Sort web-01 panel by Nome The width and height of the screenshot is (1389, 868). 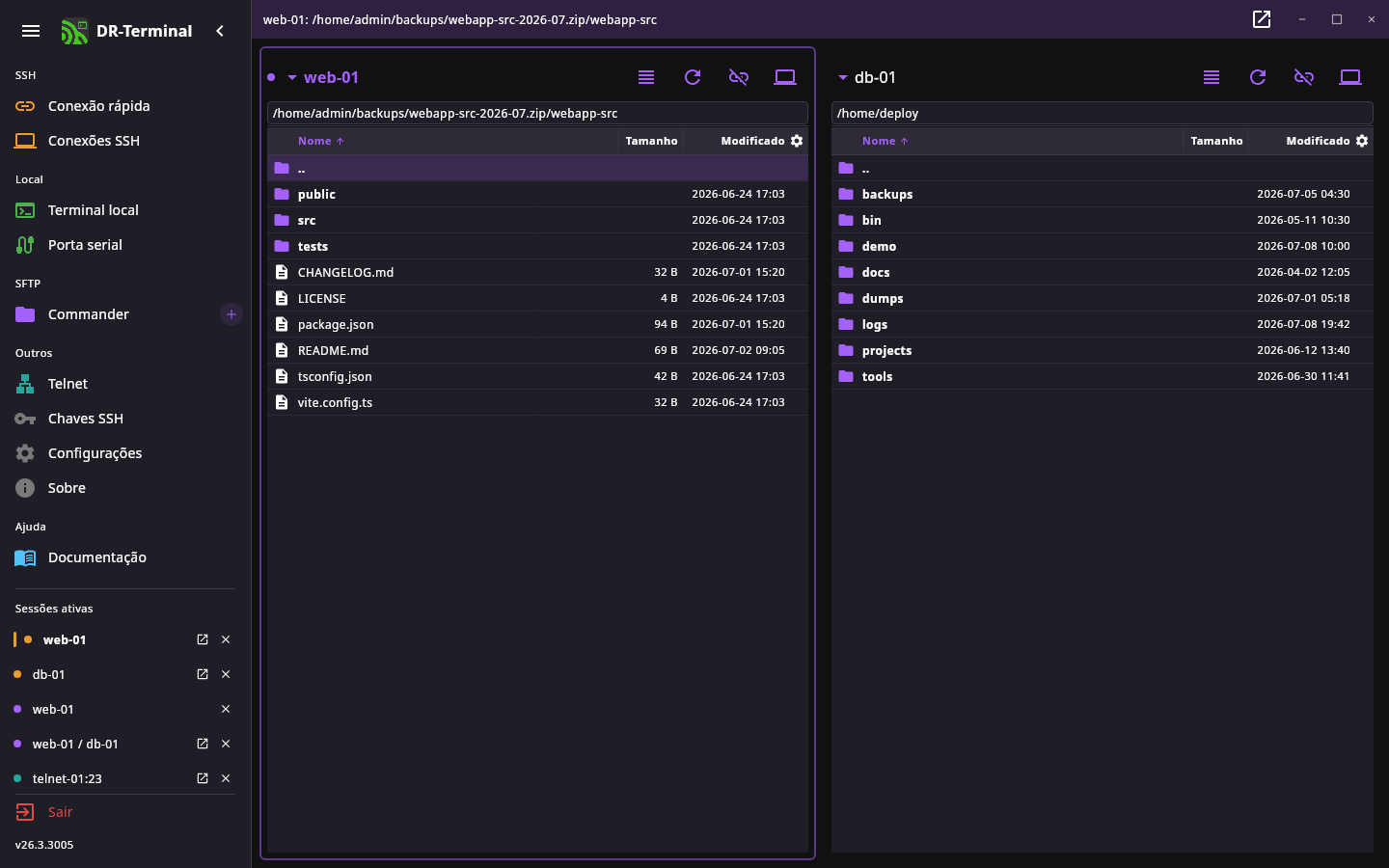click(x=320, y=141)
